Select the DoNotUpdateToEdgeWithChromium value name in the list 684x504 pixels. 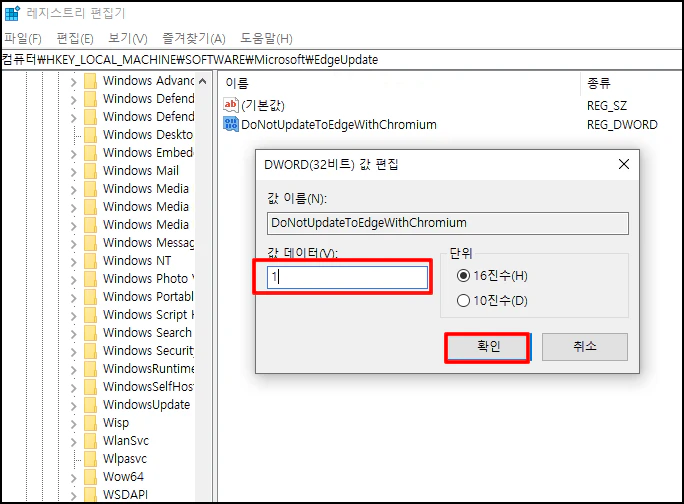coord(339,125)
